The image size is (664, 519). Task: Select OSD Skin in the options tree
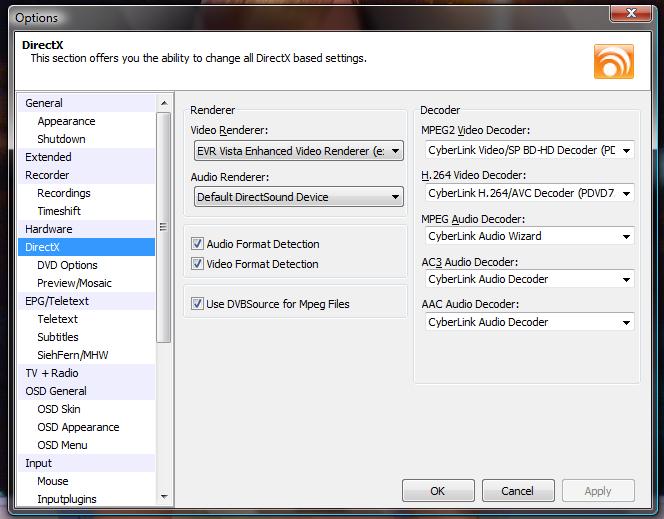coord(86,409)
